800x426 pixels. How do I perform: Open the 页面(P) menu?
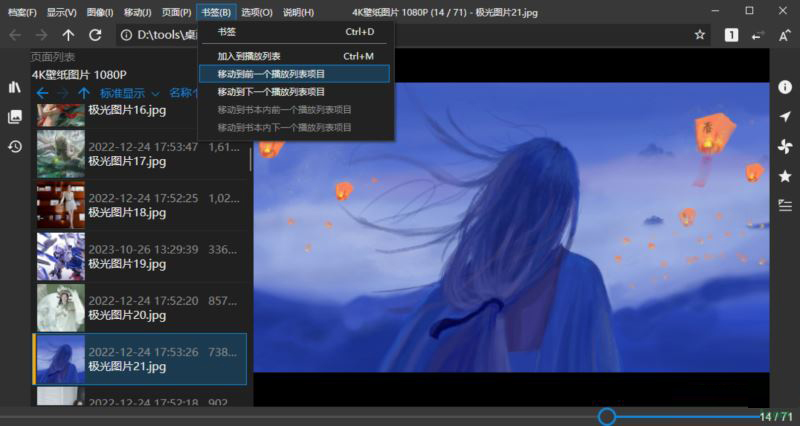[x=177, y=12]
